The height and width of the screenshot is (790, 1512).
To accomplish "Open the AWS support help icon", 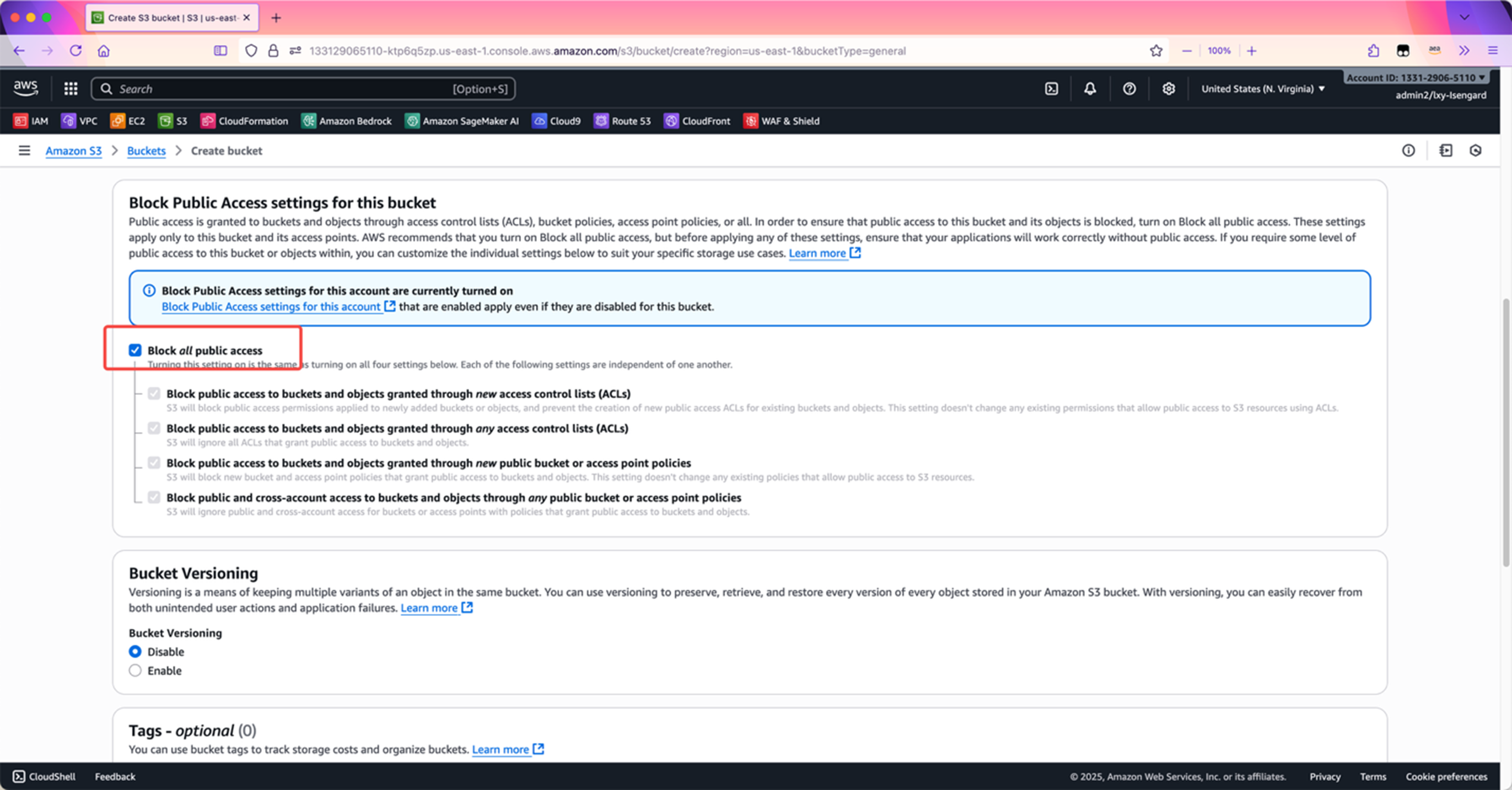I will point(1129,89).
